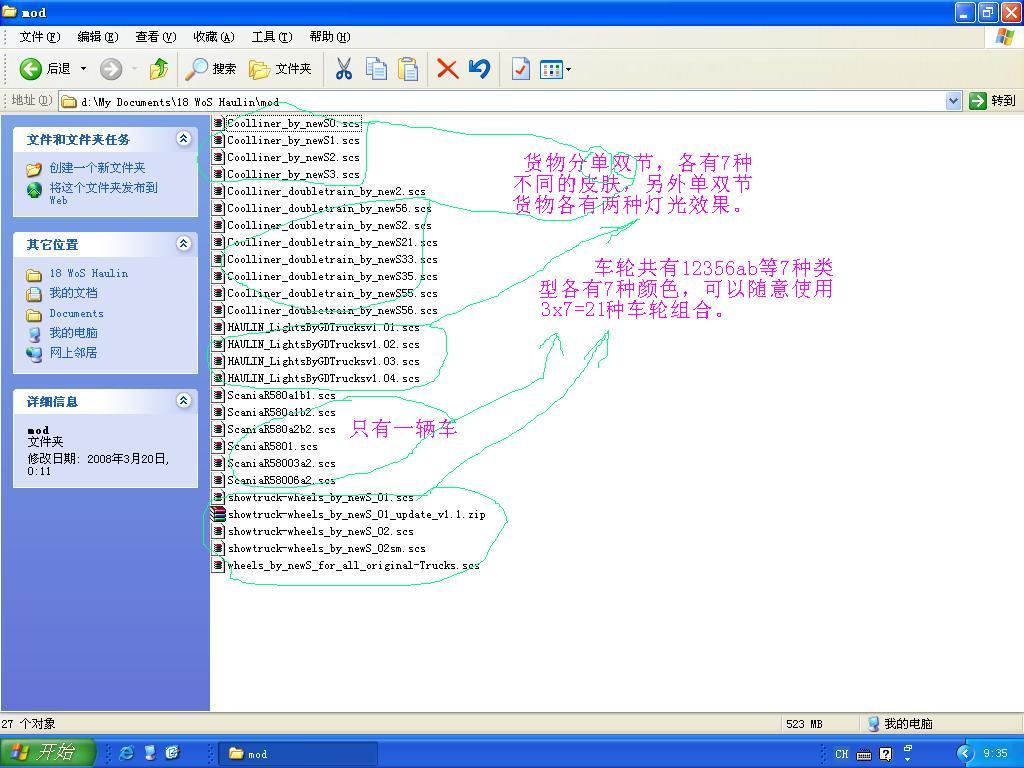Click the red Delete X icon
This screenshot has width=1024, height=768.
[447, 69]
